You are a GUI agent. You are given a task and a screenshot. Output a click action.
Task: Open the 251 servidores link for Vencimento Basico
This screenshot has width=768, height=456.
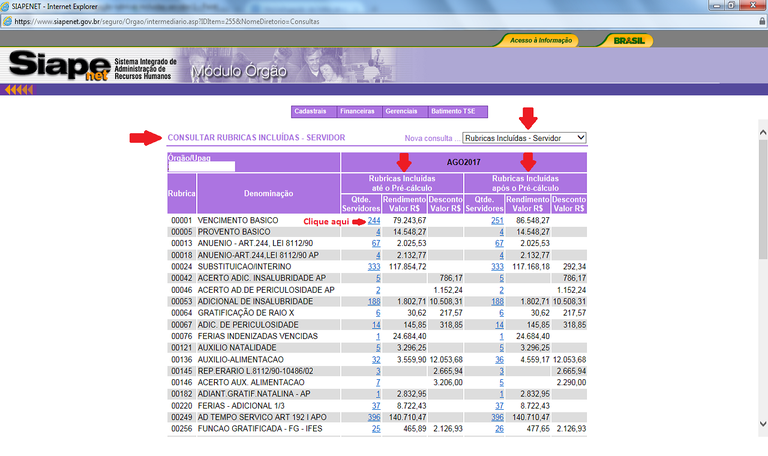[497, 219]
